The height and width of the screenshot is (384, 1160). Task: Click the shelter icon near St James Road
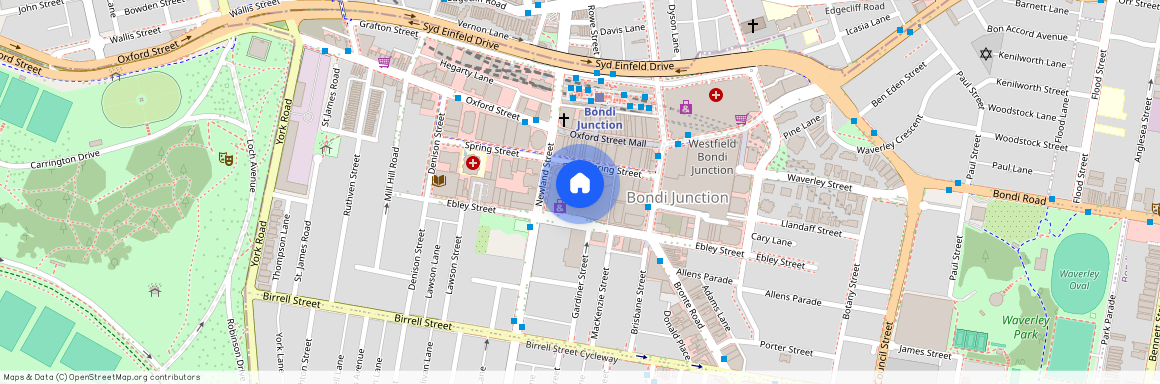(x=326, y=149)
